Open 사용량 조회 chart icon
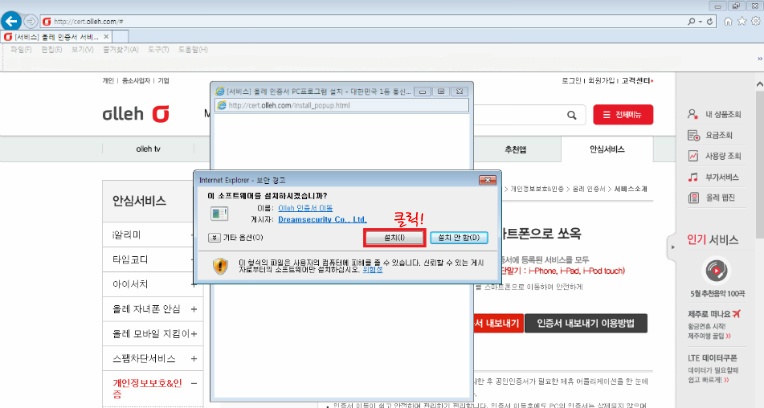 point(692,156)
